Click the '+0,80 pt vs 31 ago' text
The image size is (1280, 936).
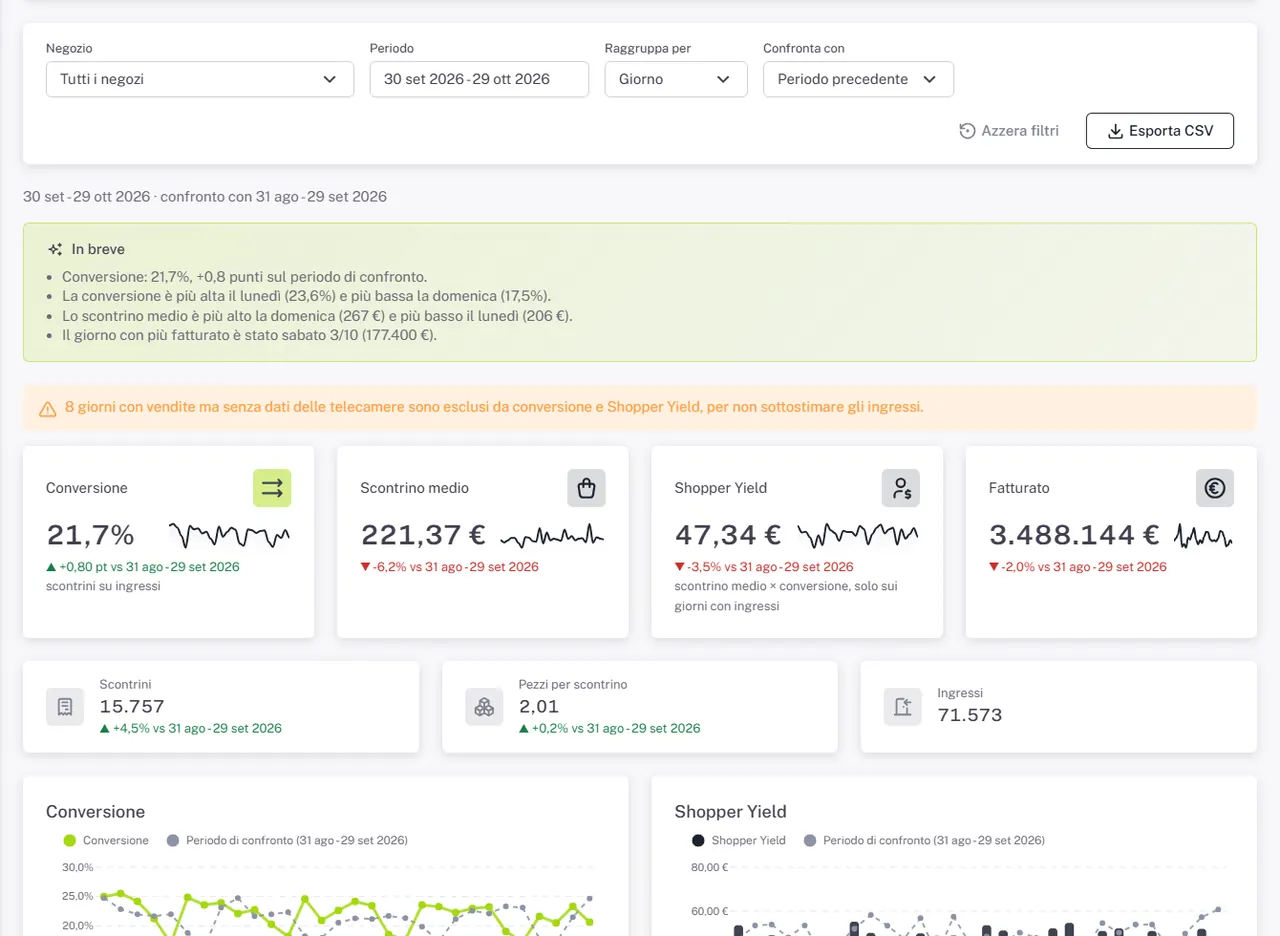pyautogui.click(x=143, y=567)
